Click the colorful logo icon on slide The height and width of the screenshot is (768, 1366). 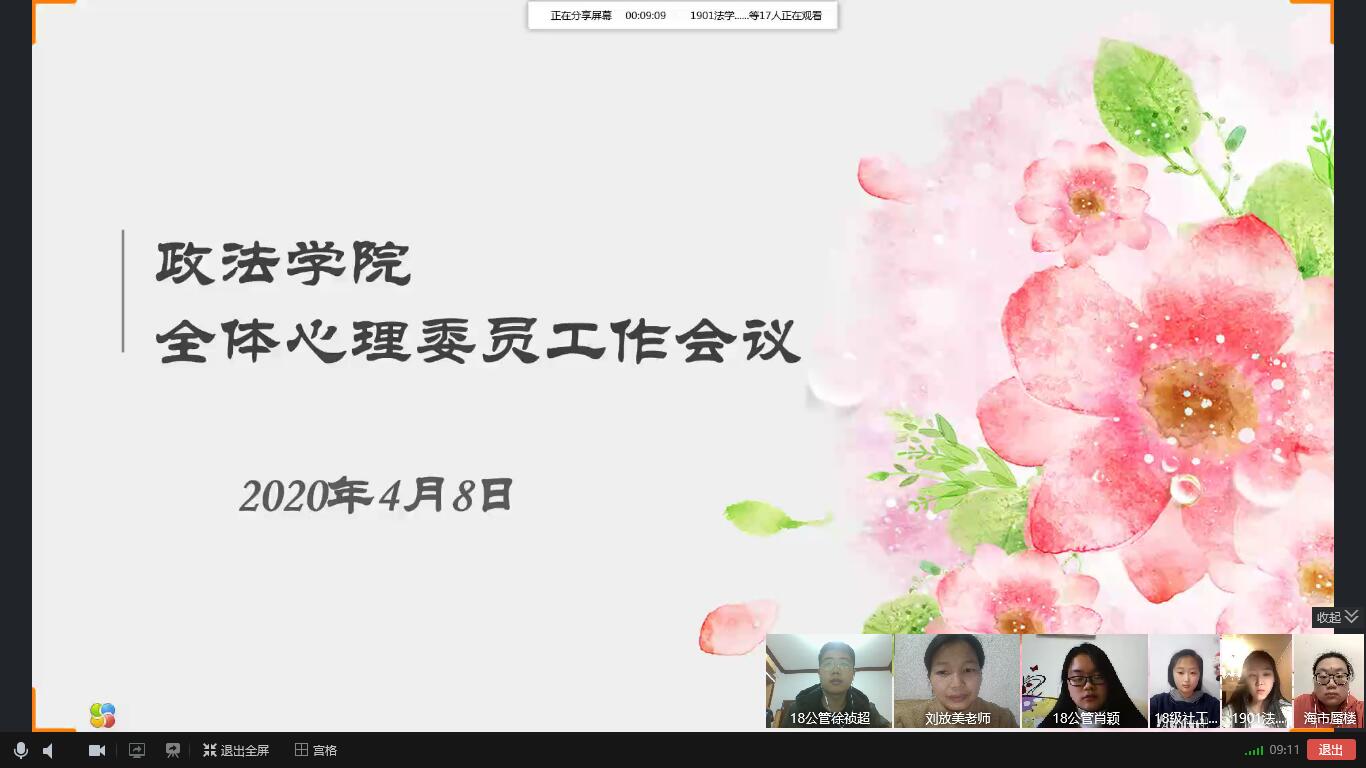click(102, 715)
